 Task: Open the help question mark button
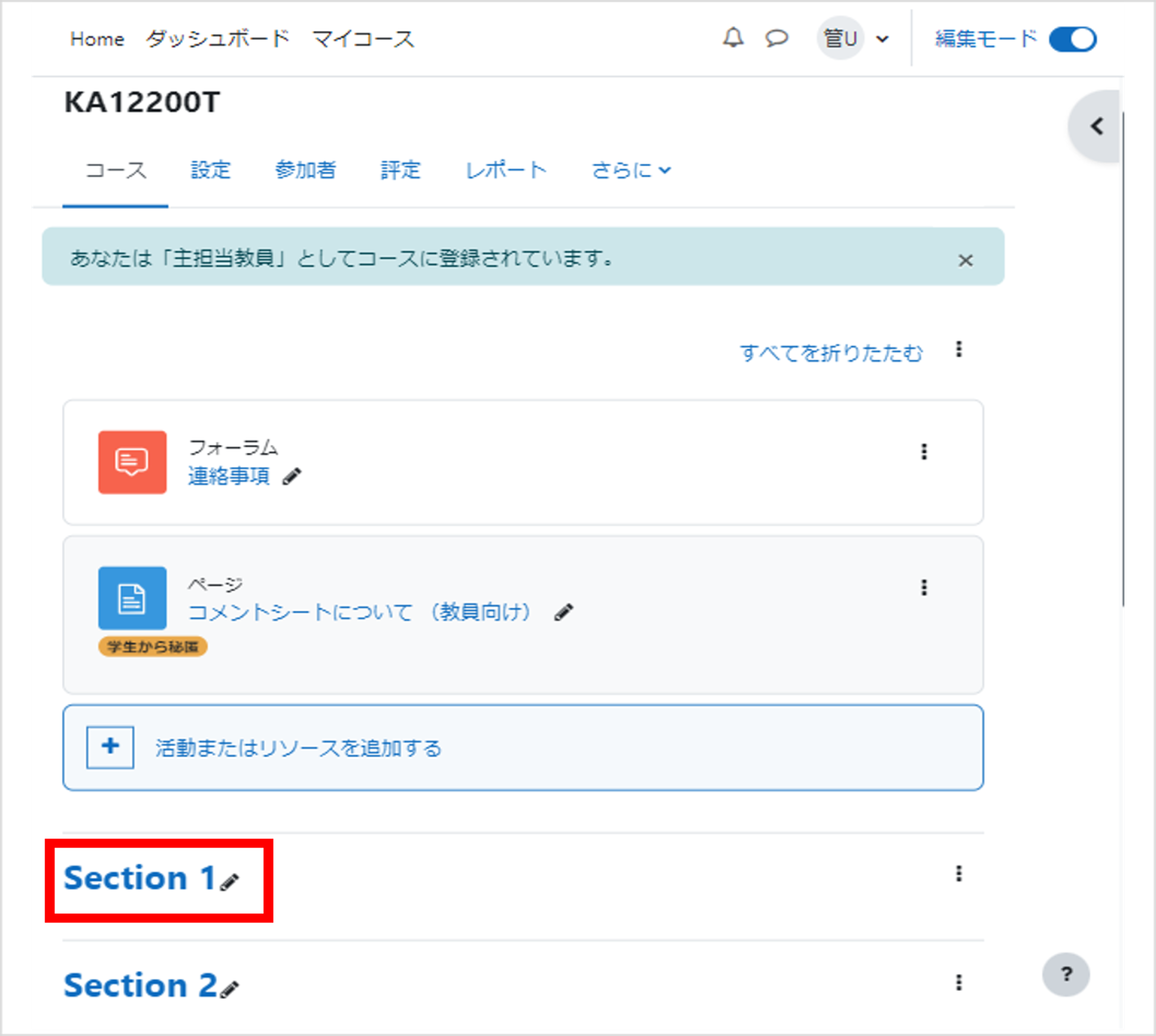point(1066,974)
